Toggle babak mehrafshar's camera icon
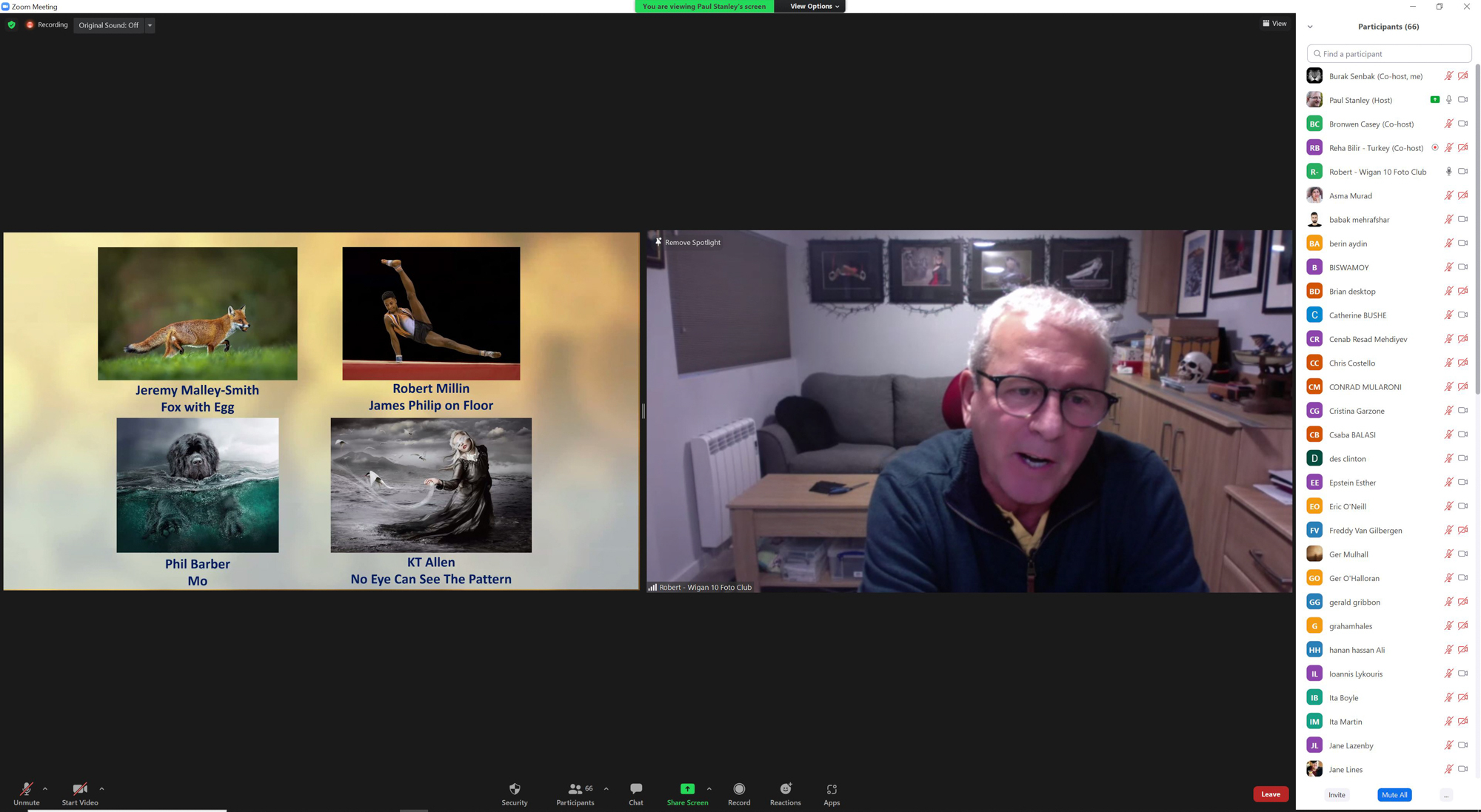 [x=1463, y=219]
